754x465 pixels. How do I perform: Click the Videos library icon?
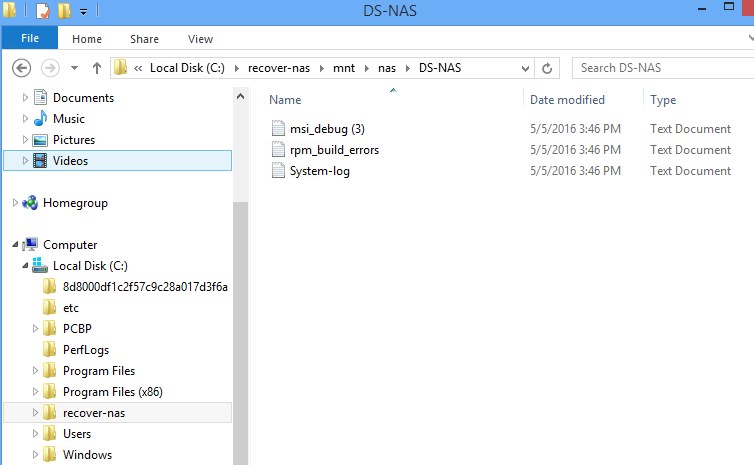(x=40, y=161)
